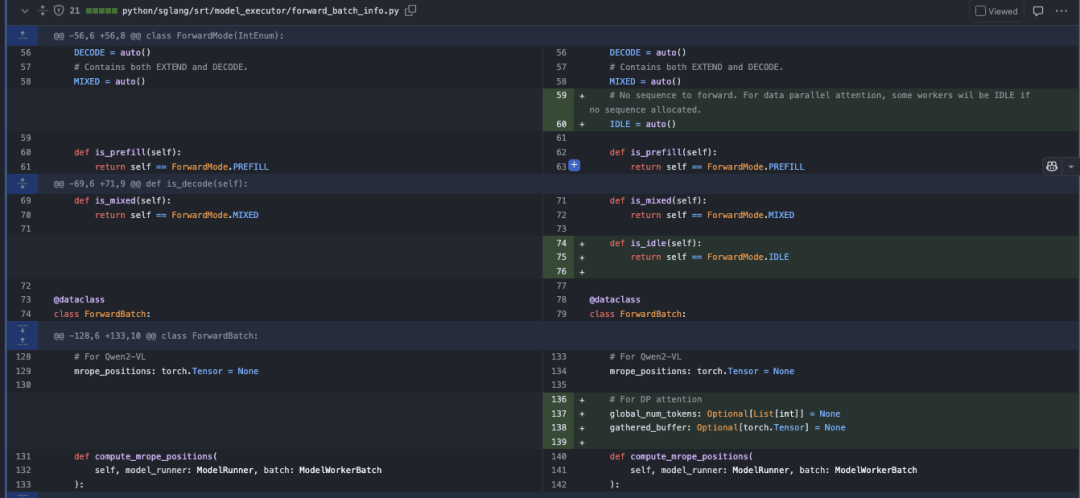Click line number 137 on the right side

coord(561,413)
